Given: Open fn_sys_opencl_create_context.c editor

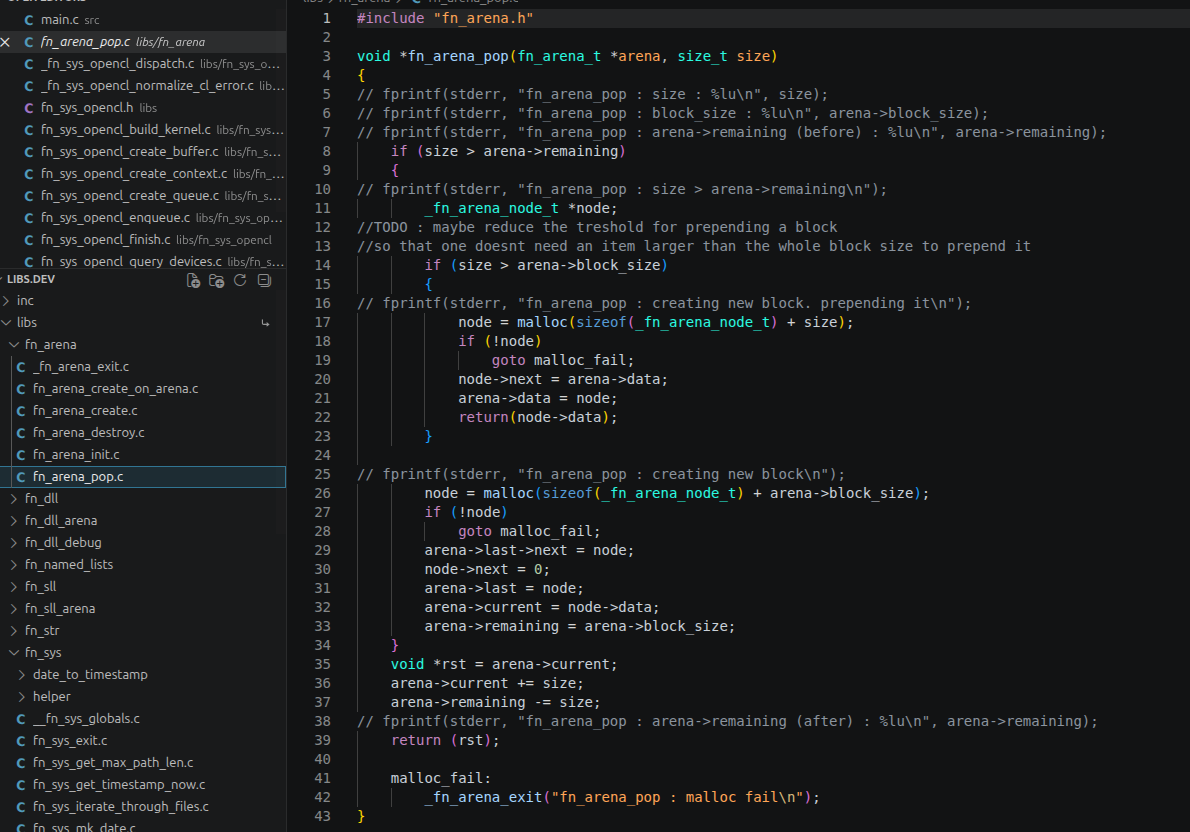Looking at the screenshot, I should (x=143, y=174).
